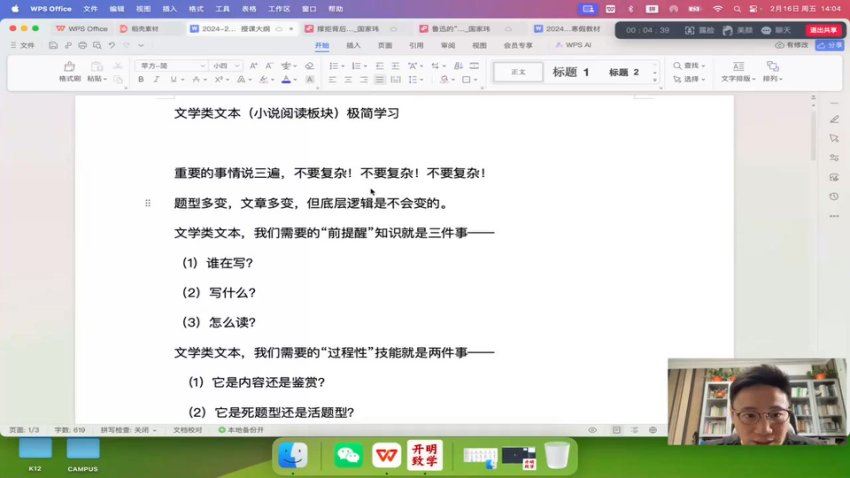Toggle italic formatting

157,80
